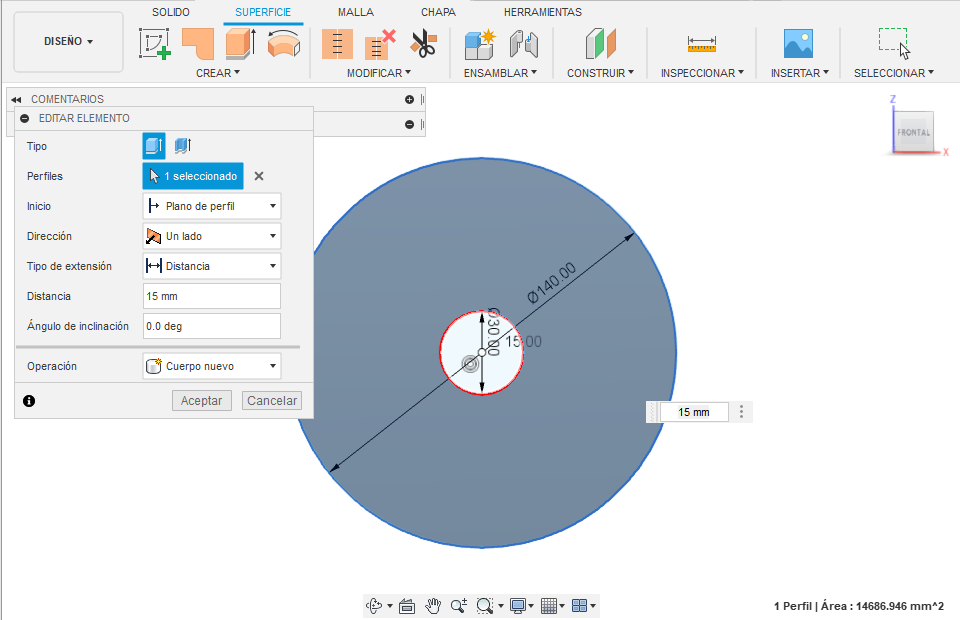Expand the Inspeccionar menu
This screenshot has width=960, height=620.
point(702,73)
